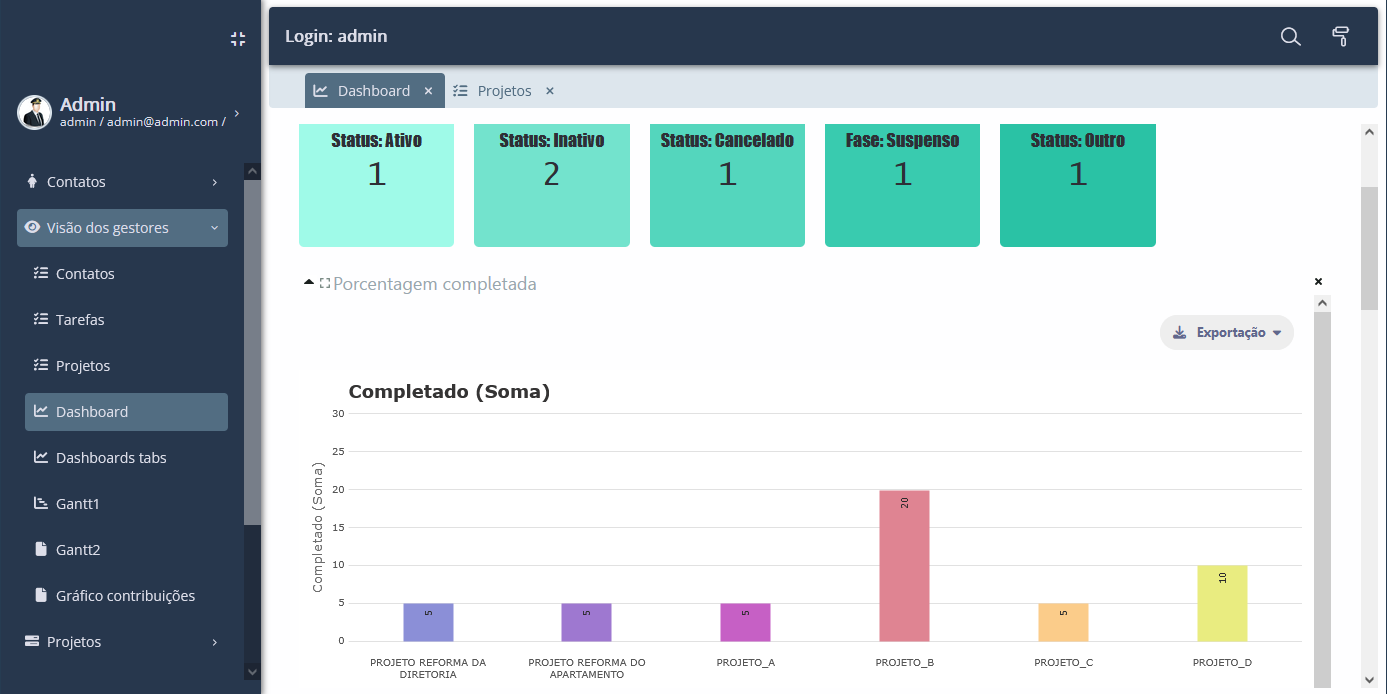
Task: Open Gantt2 in the sidebar
Action: click(78, 550)
